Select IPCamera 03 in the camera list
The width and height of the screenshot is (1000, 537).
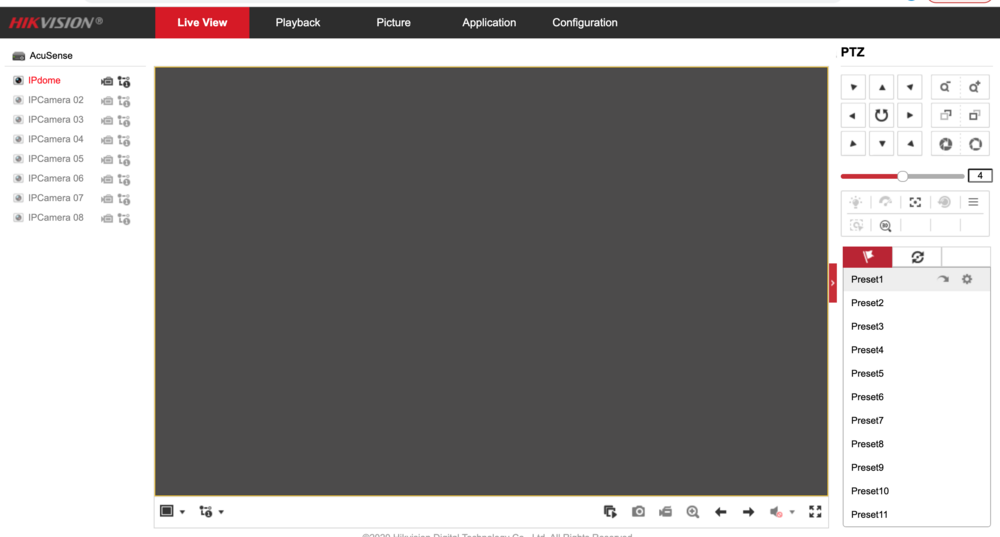pyautogui.click(x=56, y=120)
